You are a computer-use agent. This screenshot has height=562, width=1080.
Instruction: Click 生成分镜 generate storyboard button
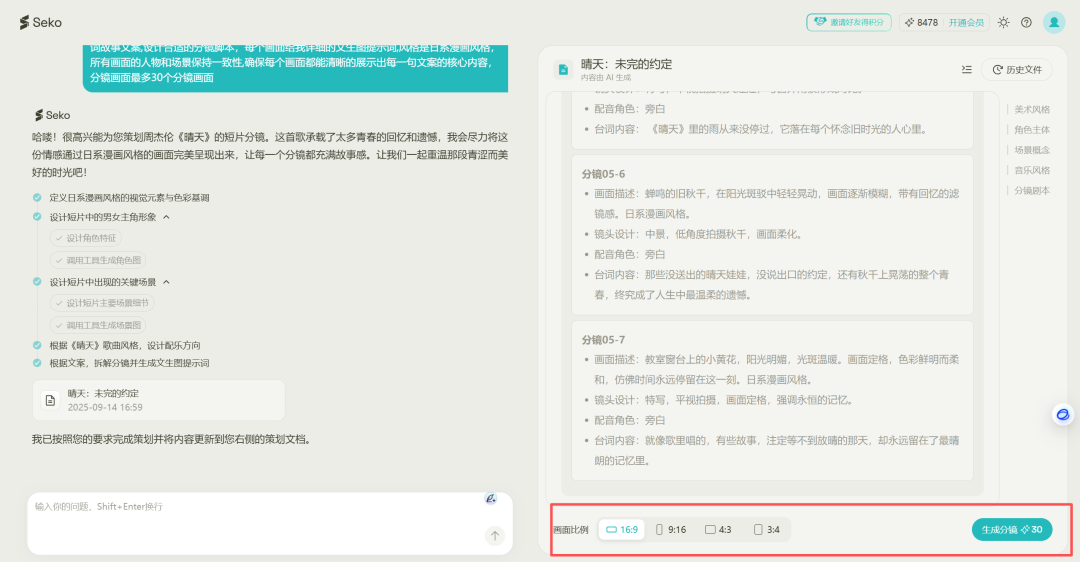click(x=1012, y=530)
